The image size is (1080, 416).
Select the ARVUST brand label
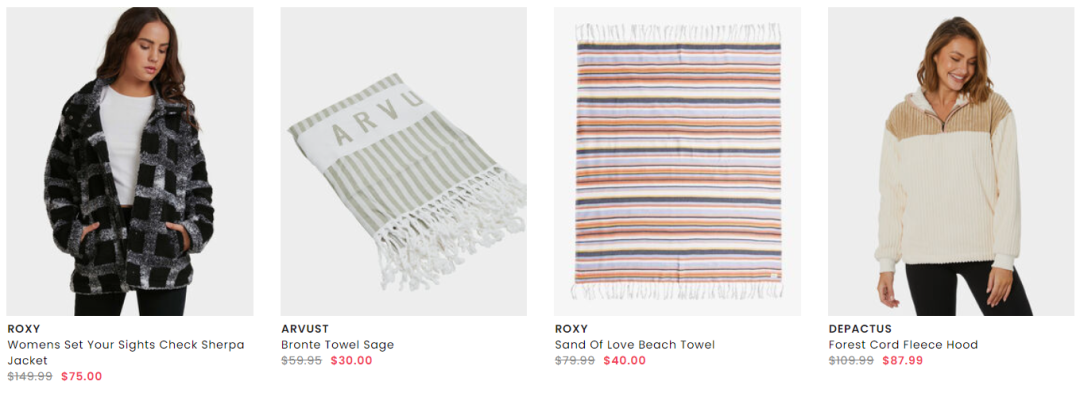click(305, 329)
